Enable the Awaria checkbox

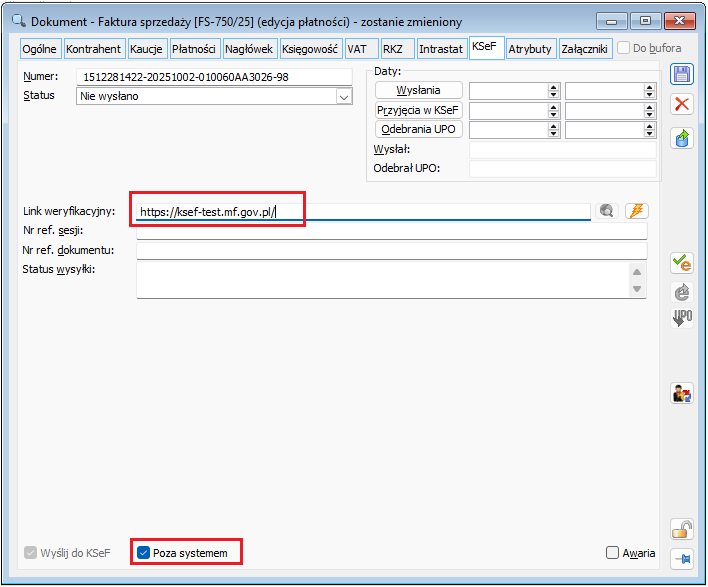click(612, 552)
